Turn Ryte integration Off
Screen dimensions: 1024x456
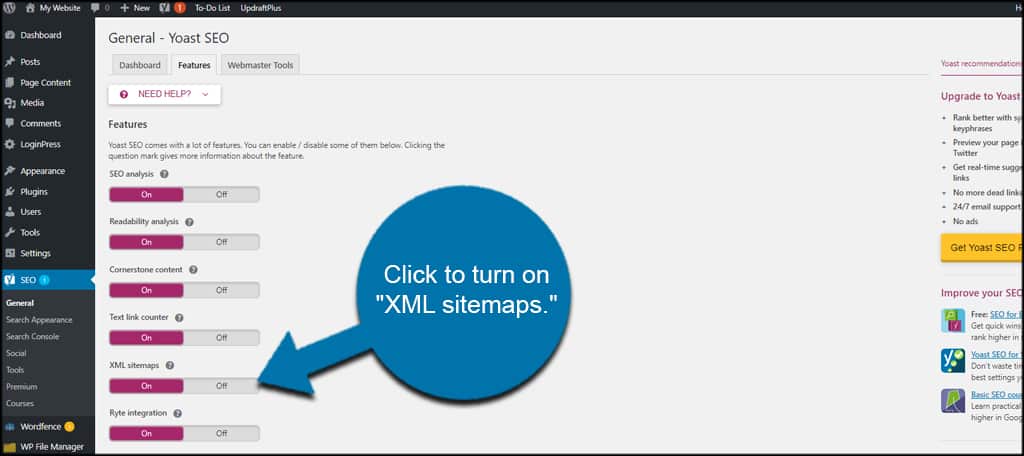pos(221,434)
